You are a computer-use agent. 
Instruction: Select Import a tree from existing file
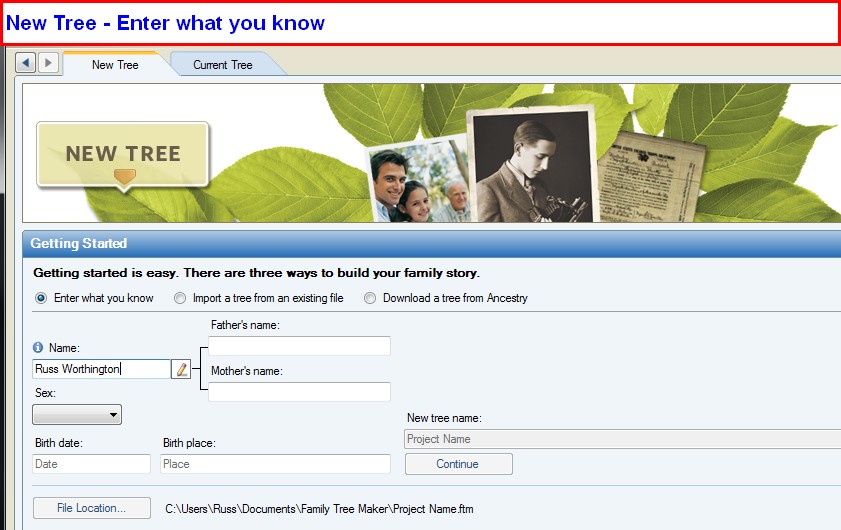click(180, 298)
